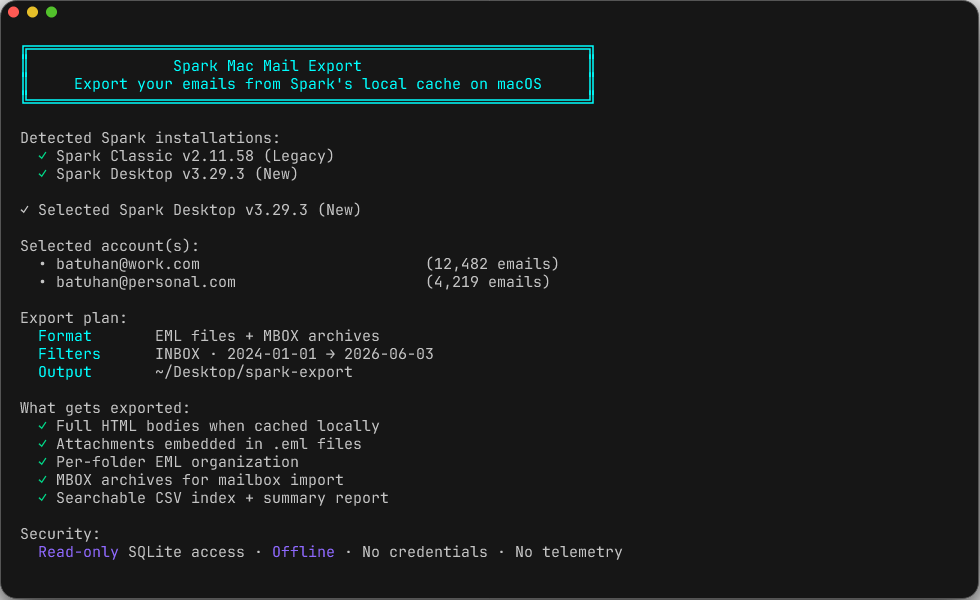Click the checkmark beside Spark Classic v2.11.58
Image resolution: width=980 pixels, height=600 pixels.
click(x=42, y=156)
